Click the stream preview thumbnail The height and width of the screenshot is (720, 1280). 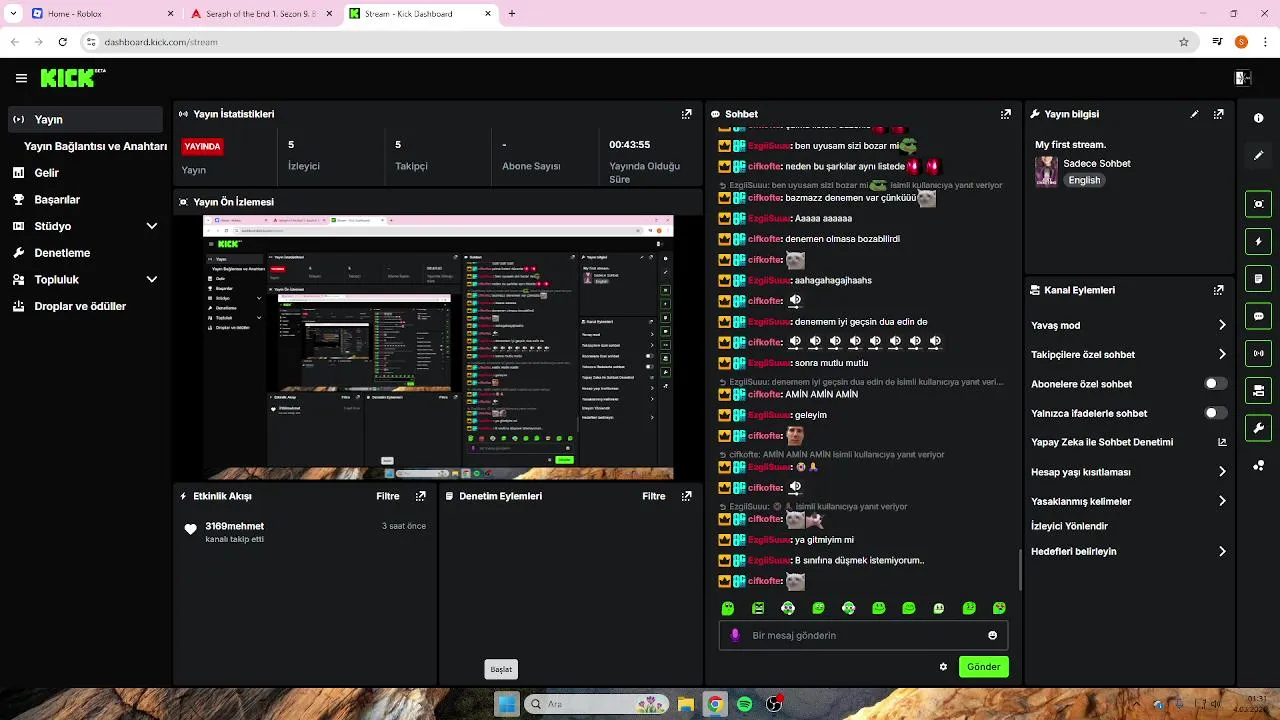tap(438, 347)
